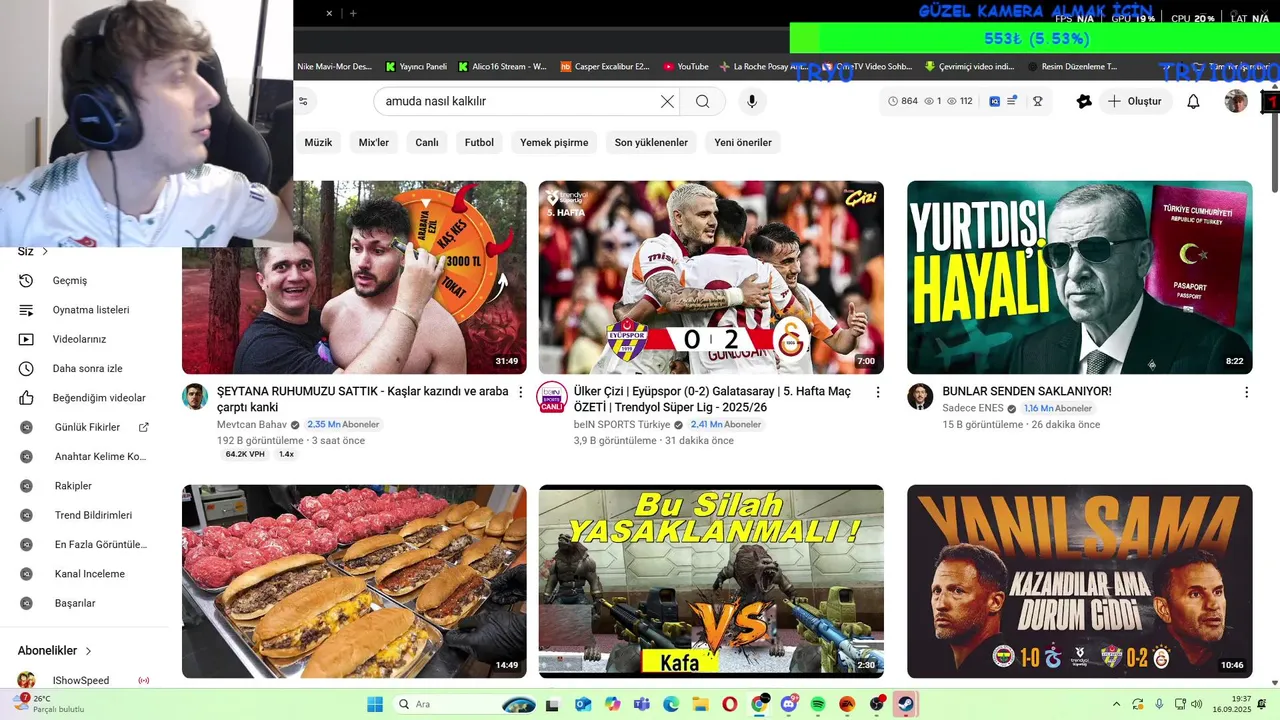
Task: Open the Casper Excalibur bookmark
Action: point(606,67)
